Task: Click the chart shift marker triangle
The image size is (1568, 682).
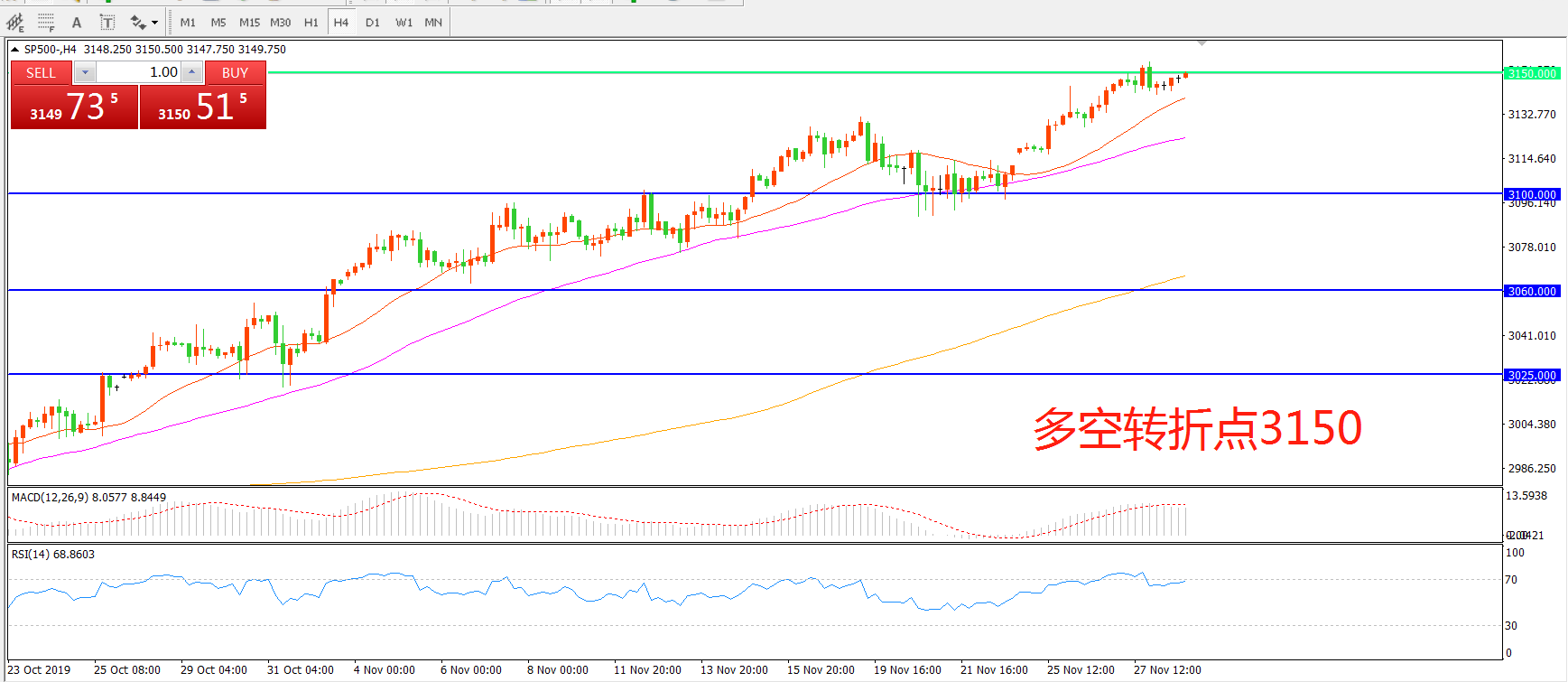Action: point(1202,43)
